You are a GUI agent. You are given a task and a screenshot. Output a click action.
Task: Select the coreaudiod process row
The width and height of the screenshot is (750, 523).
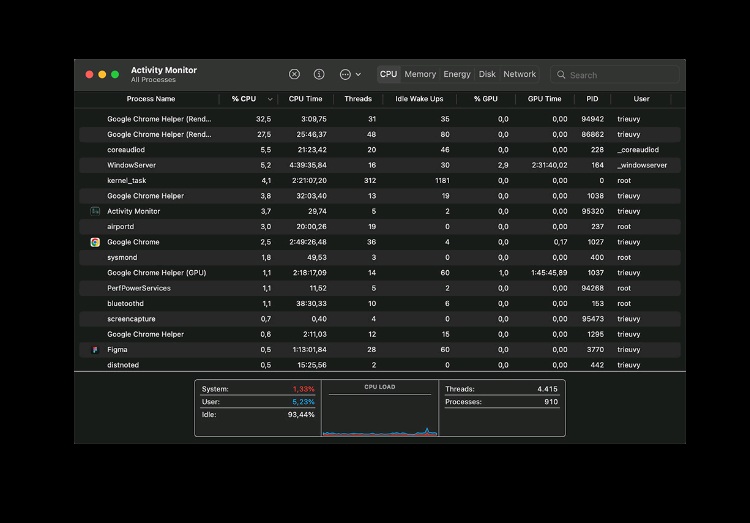pos(380,150)
